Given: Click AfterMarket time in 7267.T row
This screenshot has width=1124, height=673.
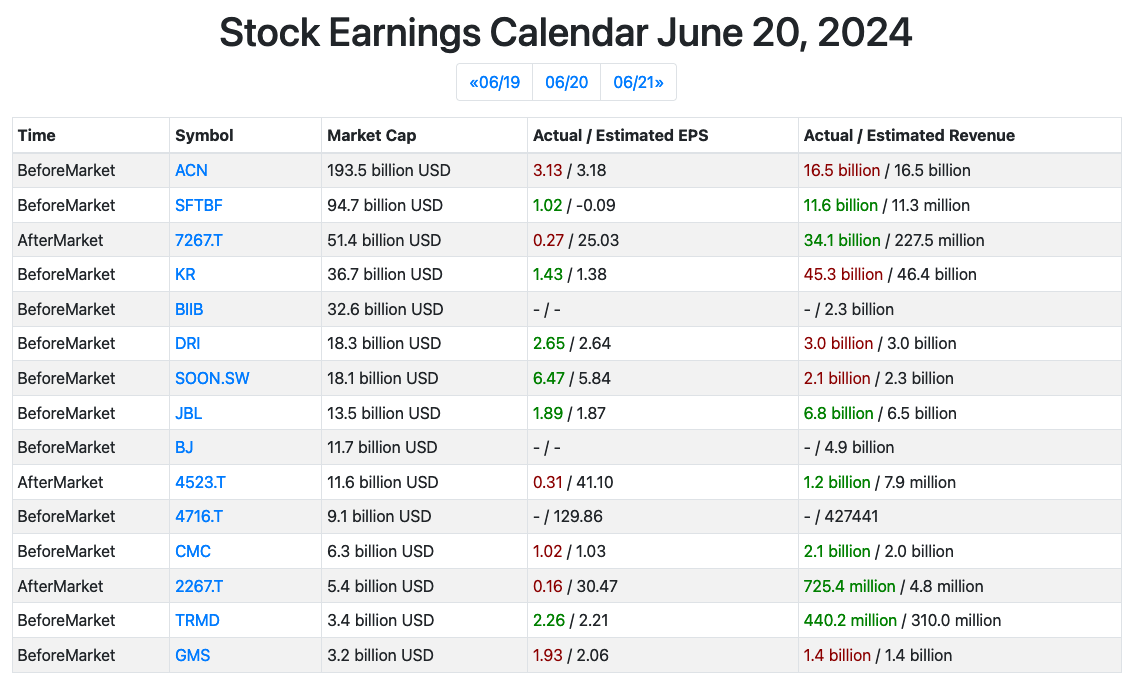Looking at the screenshot, I should click(x=60, y=240).
